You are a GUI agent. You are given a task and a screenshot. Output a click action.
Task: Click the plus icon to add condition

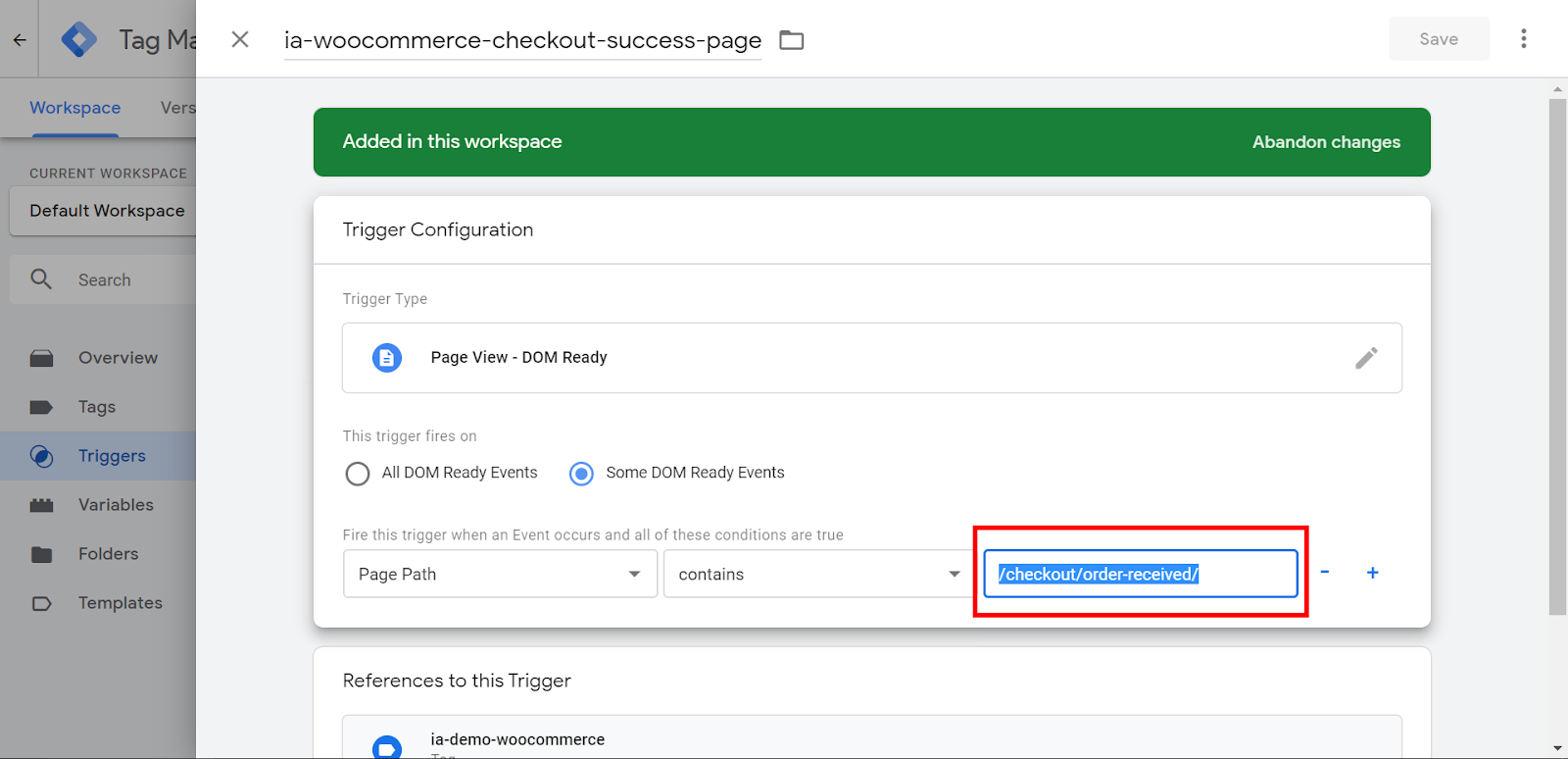coord(1372,573)
